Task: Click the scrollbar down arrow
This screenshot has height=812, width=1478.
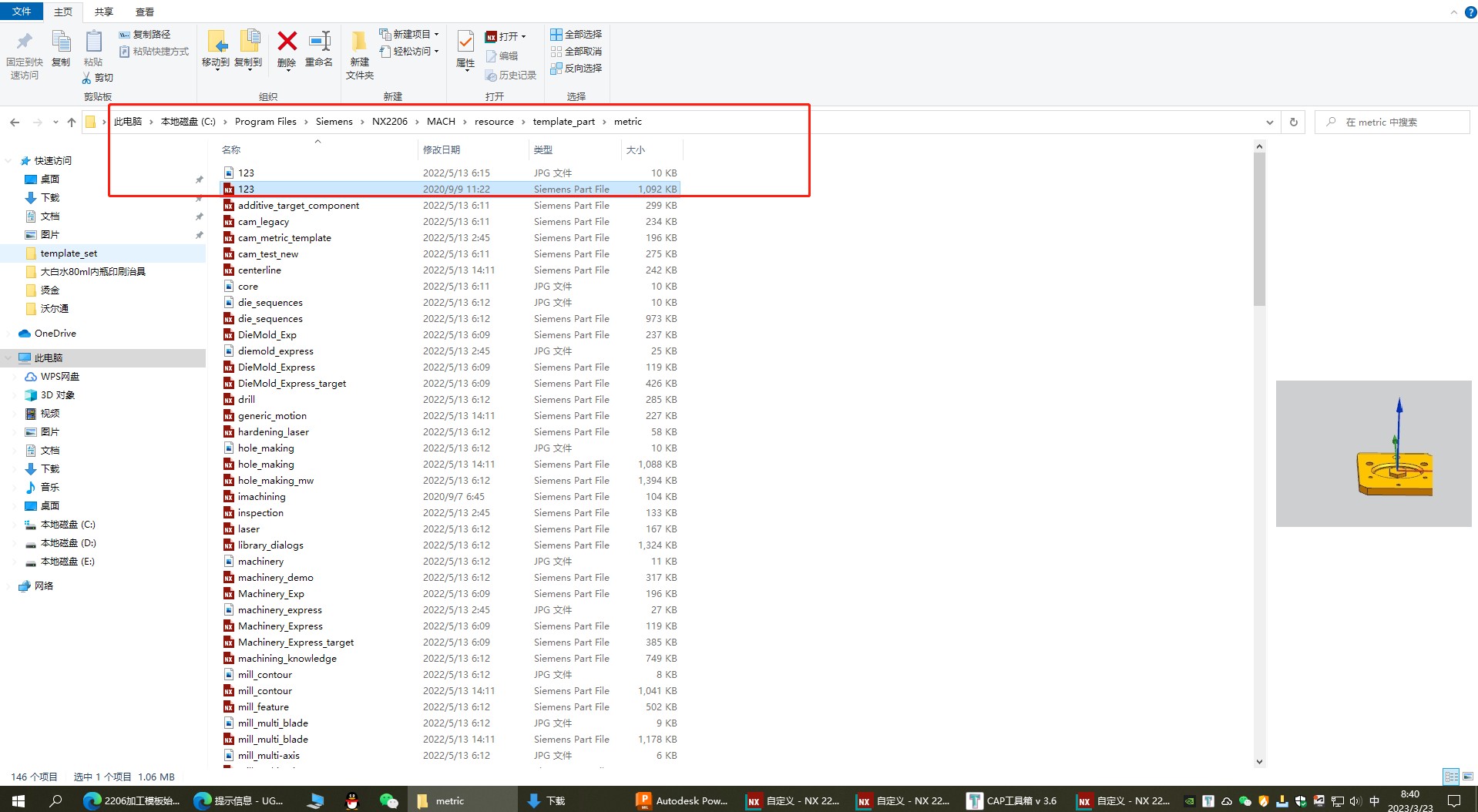Action: click(1259, 762)
